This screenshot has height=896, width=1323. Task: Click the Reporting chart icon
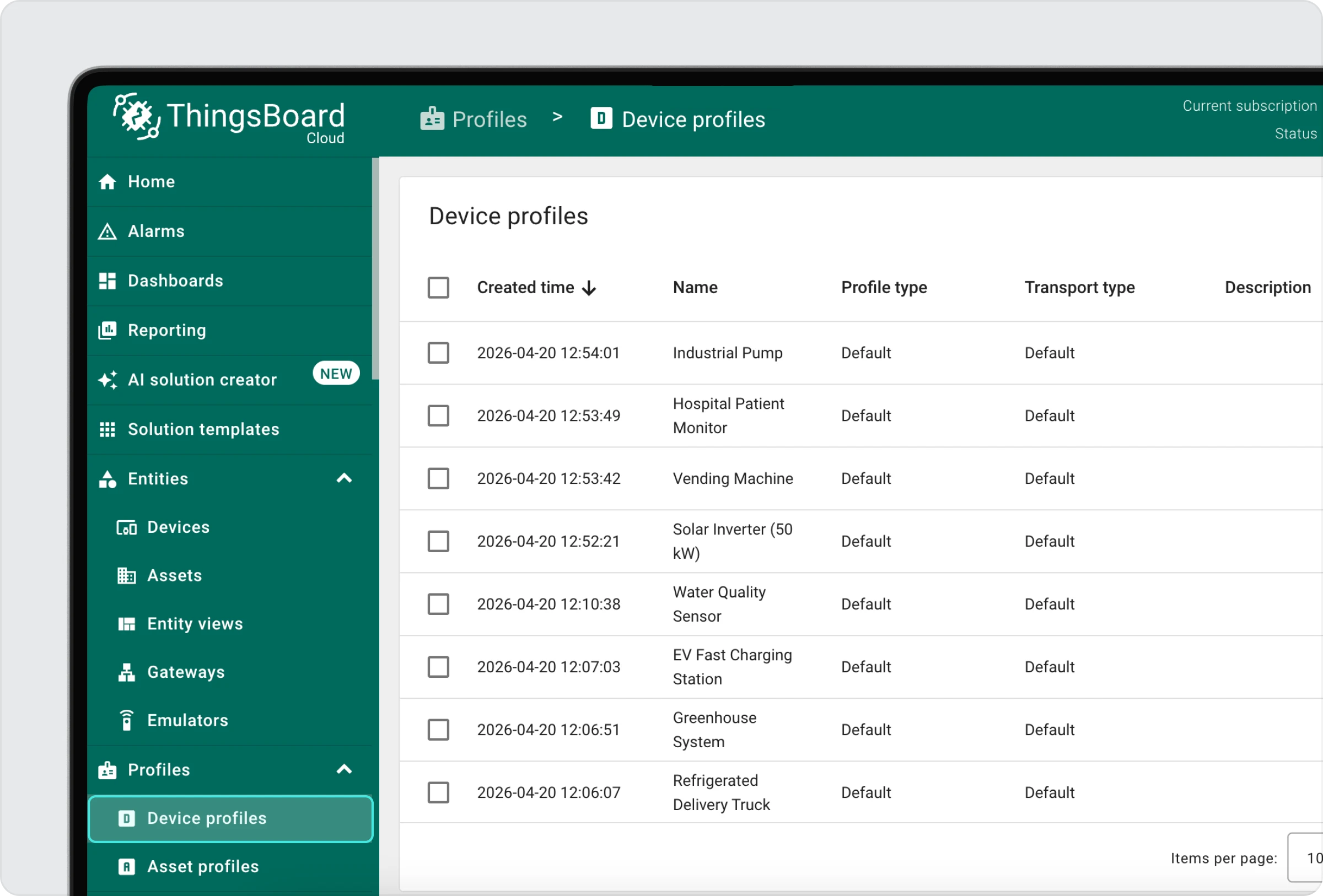[x=107, y=331]
